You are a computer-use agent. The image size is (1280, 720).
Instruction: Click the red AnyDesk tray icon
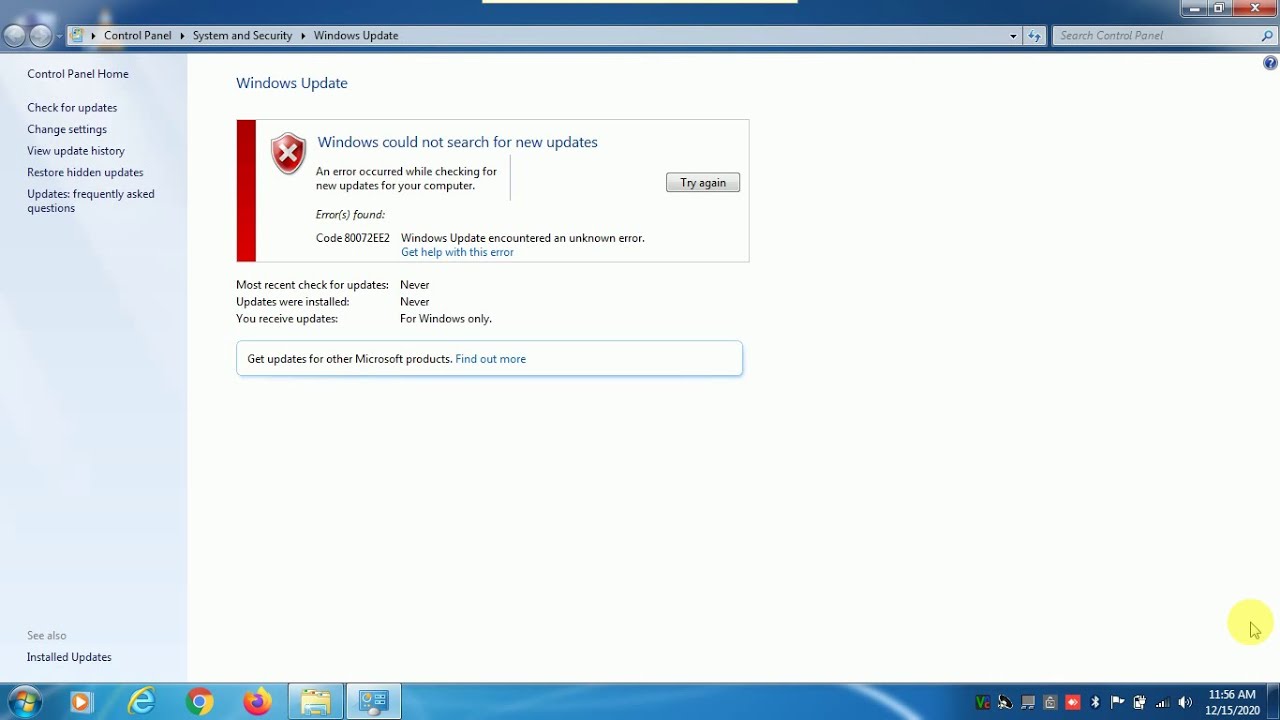(x=1073, y=703)
